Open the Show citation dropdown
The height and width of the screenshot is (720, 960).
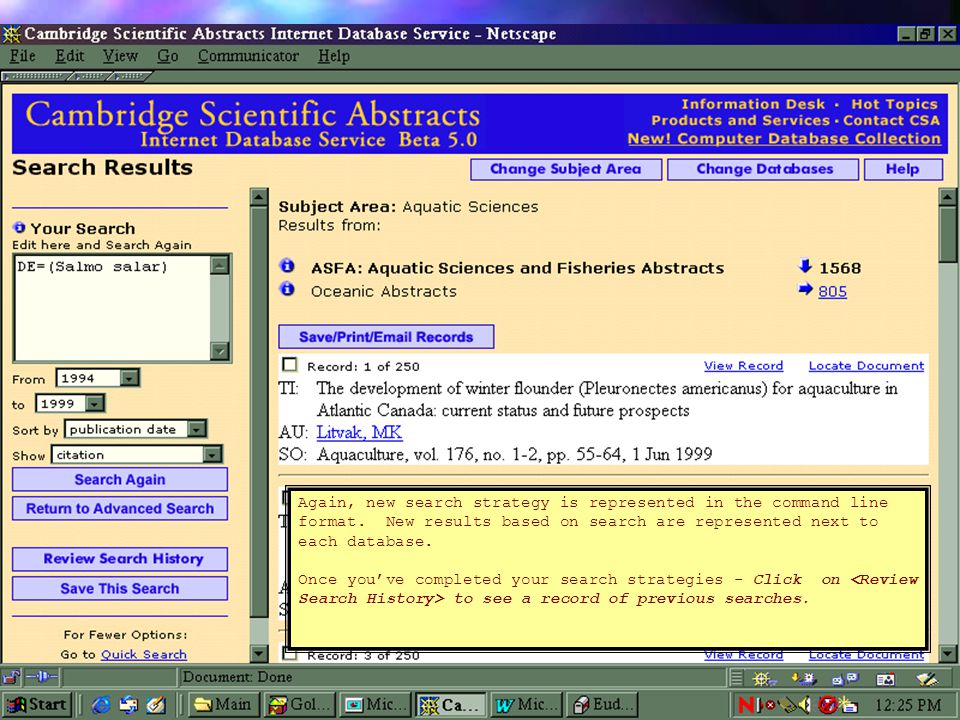click(x=212, y=455)
